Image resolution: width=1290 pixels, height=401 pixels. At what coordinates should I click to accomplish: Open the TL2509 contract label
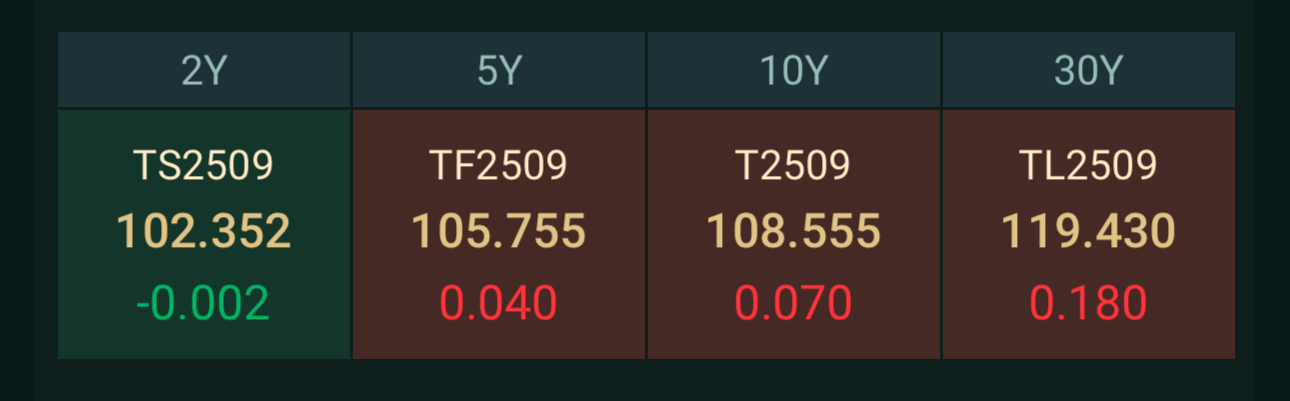pyautogui.click(x=1089, y=166)
